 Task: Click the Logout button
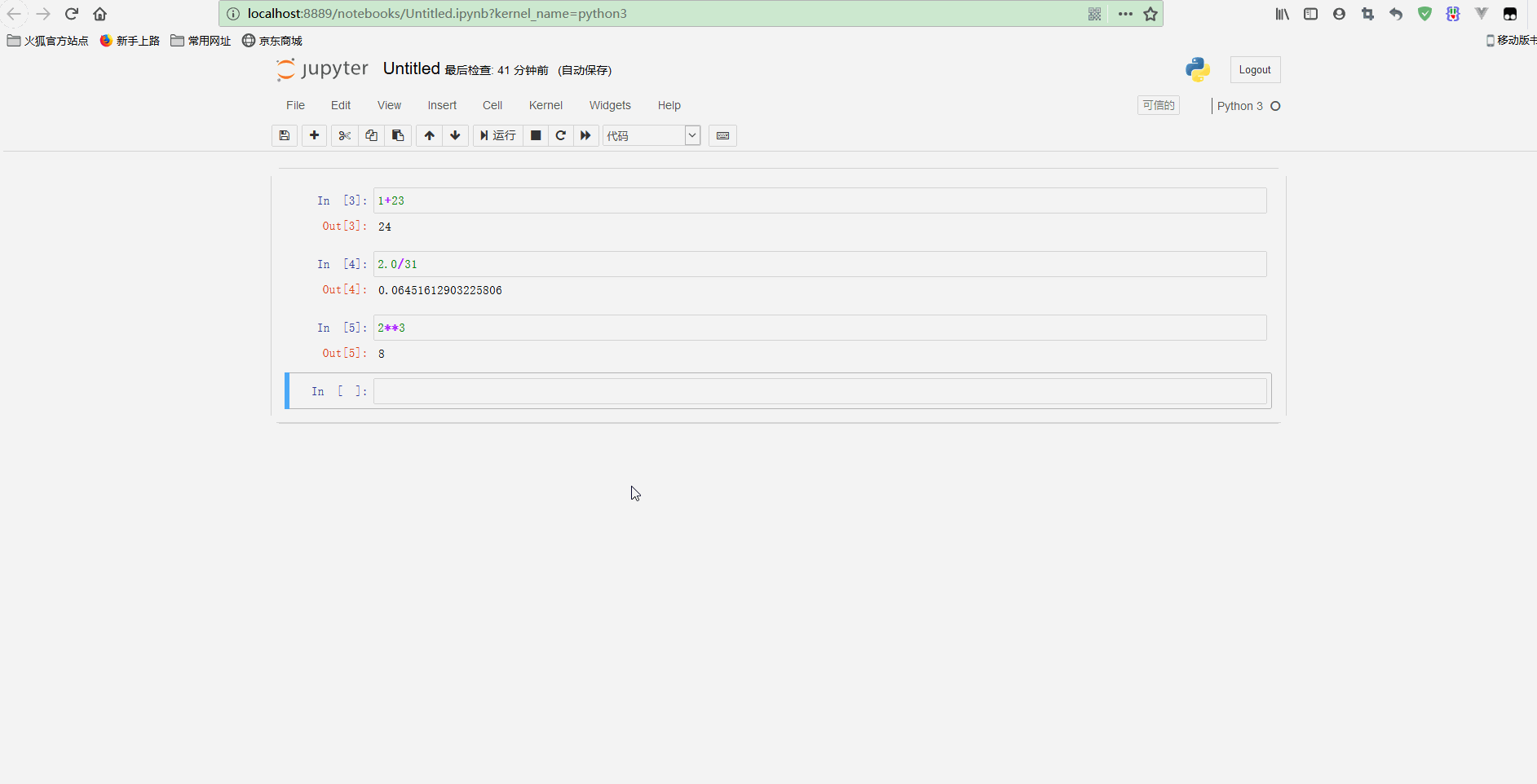click(1255, 69)
